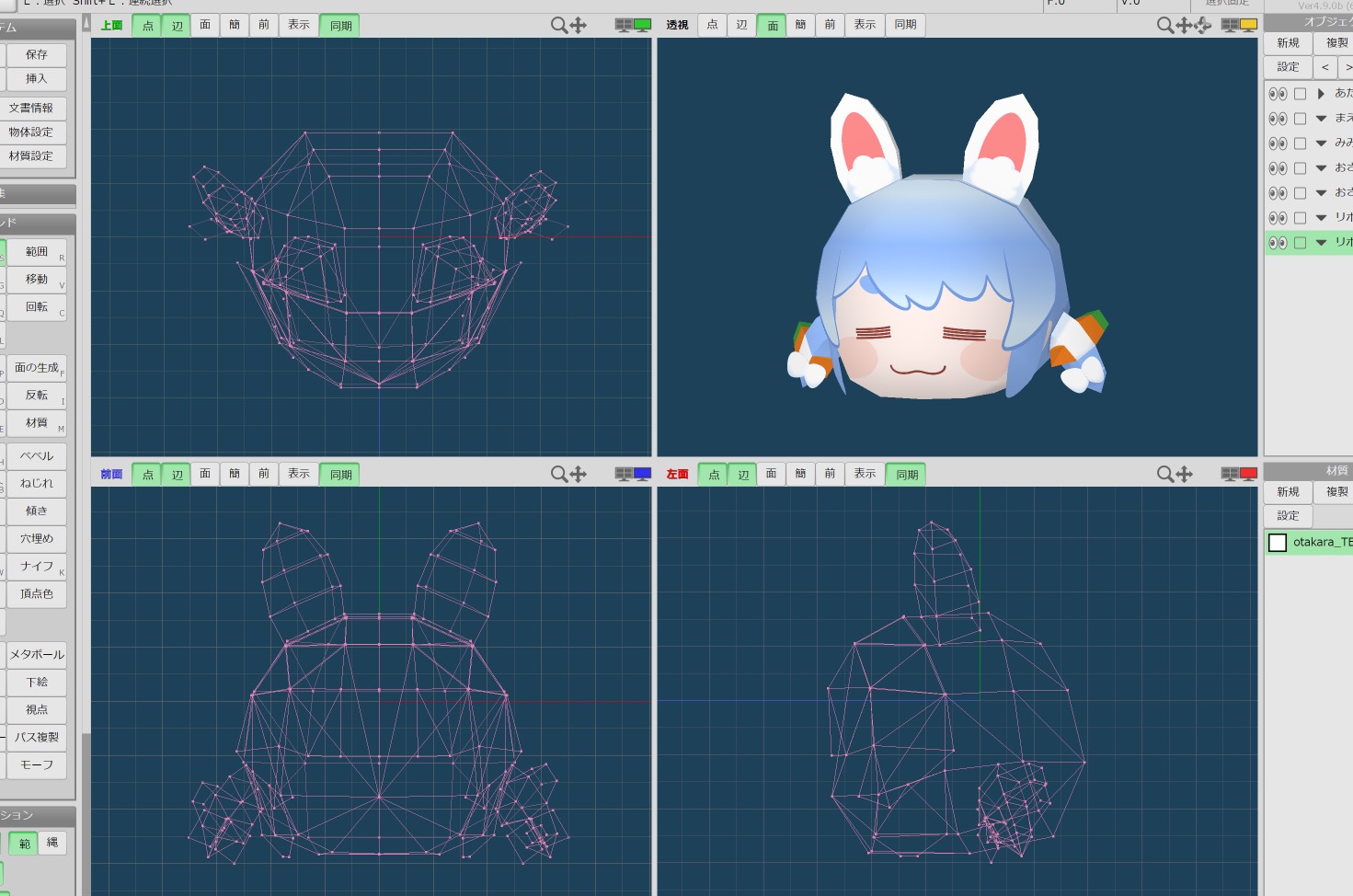Collapse the みみ object tree node
The height and width of the screenshot is (896, 1353).
(1321, 144)
